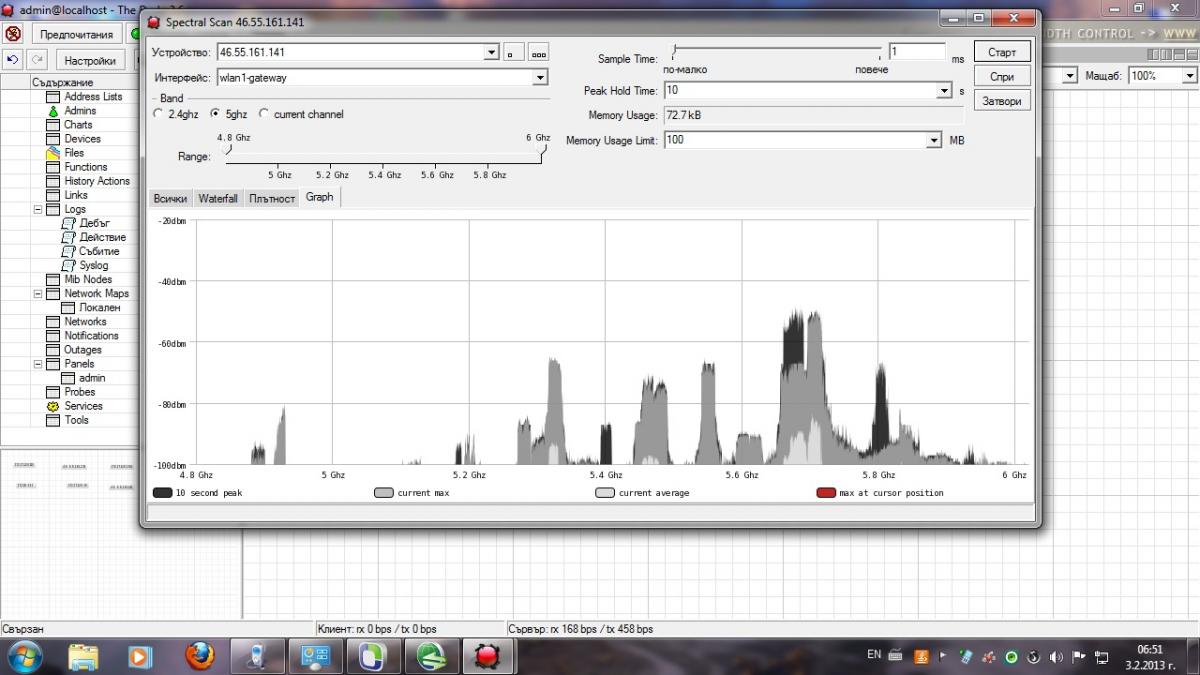
Task: Expand the Peak Hold Time dropdown
Action: coord(944,91)
